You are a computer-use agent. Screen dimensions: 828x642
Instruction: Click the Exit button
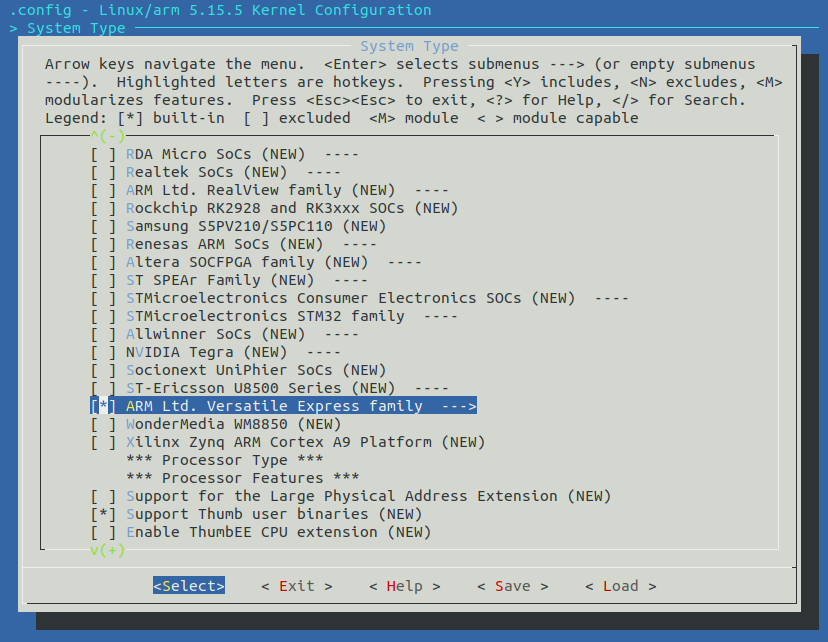[x=297, y=586]
